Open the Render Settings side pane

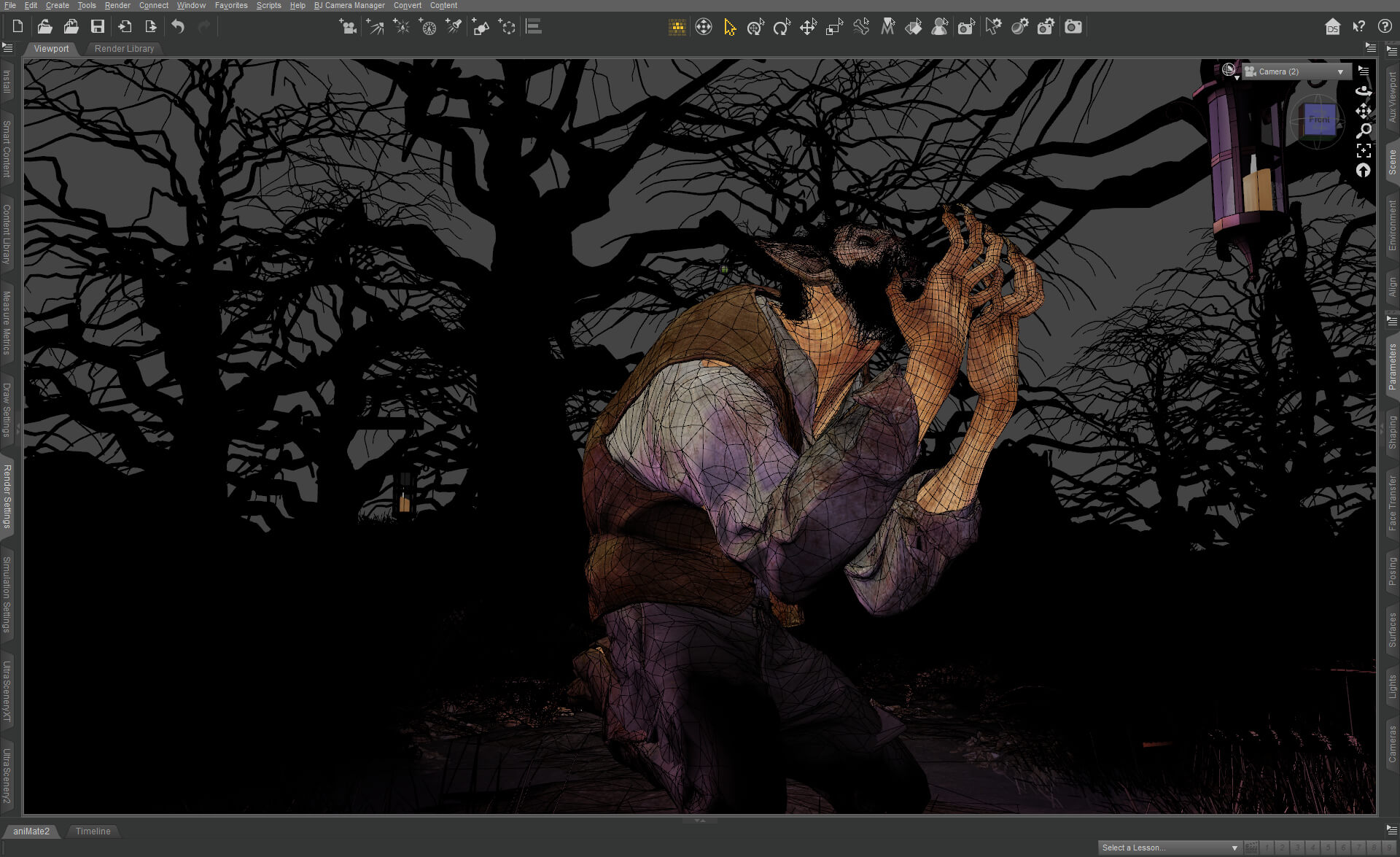point(7,497)
